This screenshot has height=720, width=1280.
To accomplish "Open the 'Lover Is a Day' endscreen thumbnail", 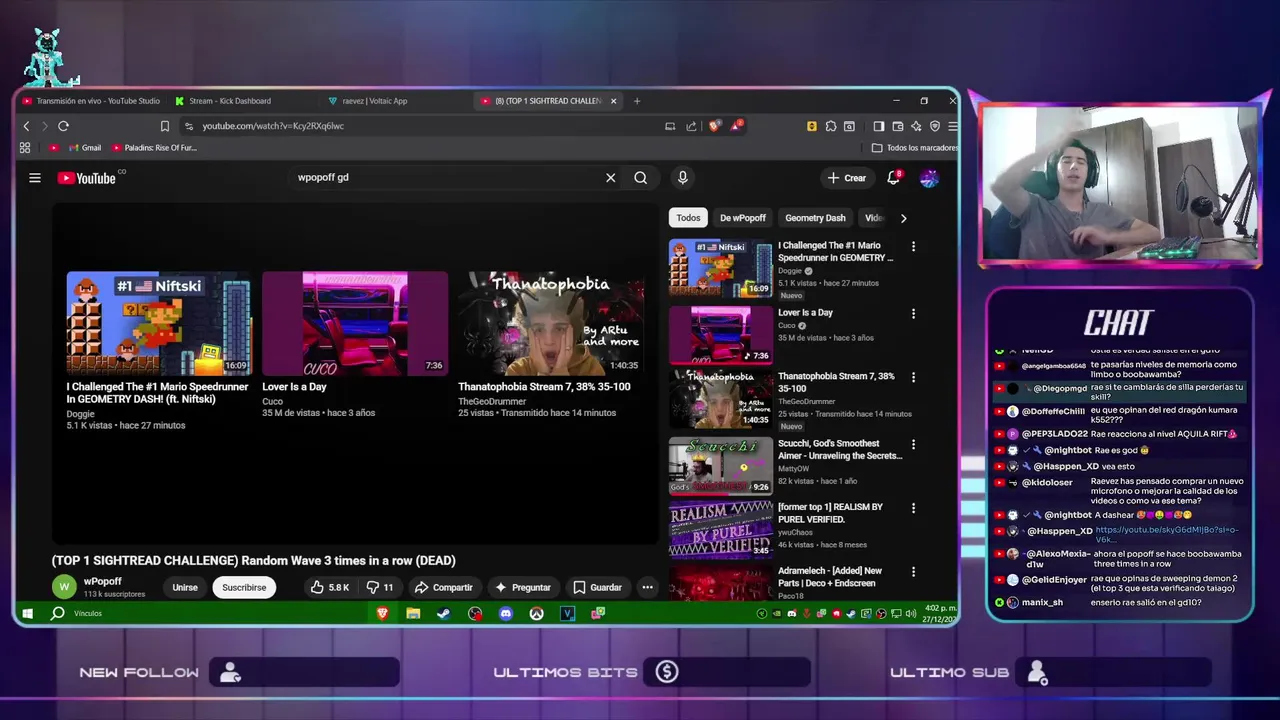I will (355, 324).
